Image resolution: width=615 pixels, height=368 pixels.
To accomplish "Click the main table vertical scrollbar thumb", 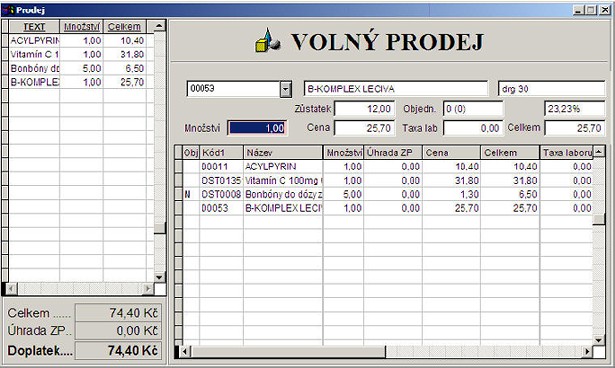I will point(599,220).
